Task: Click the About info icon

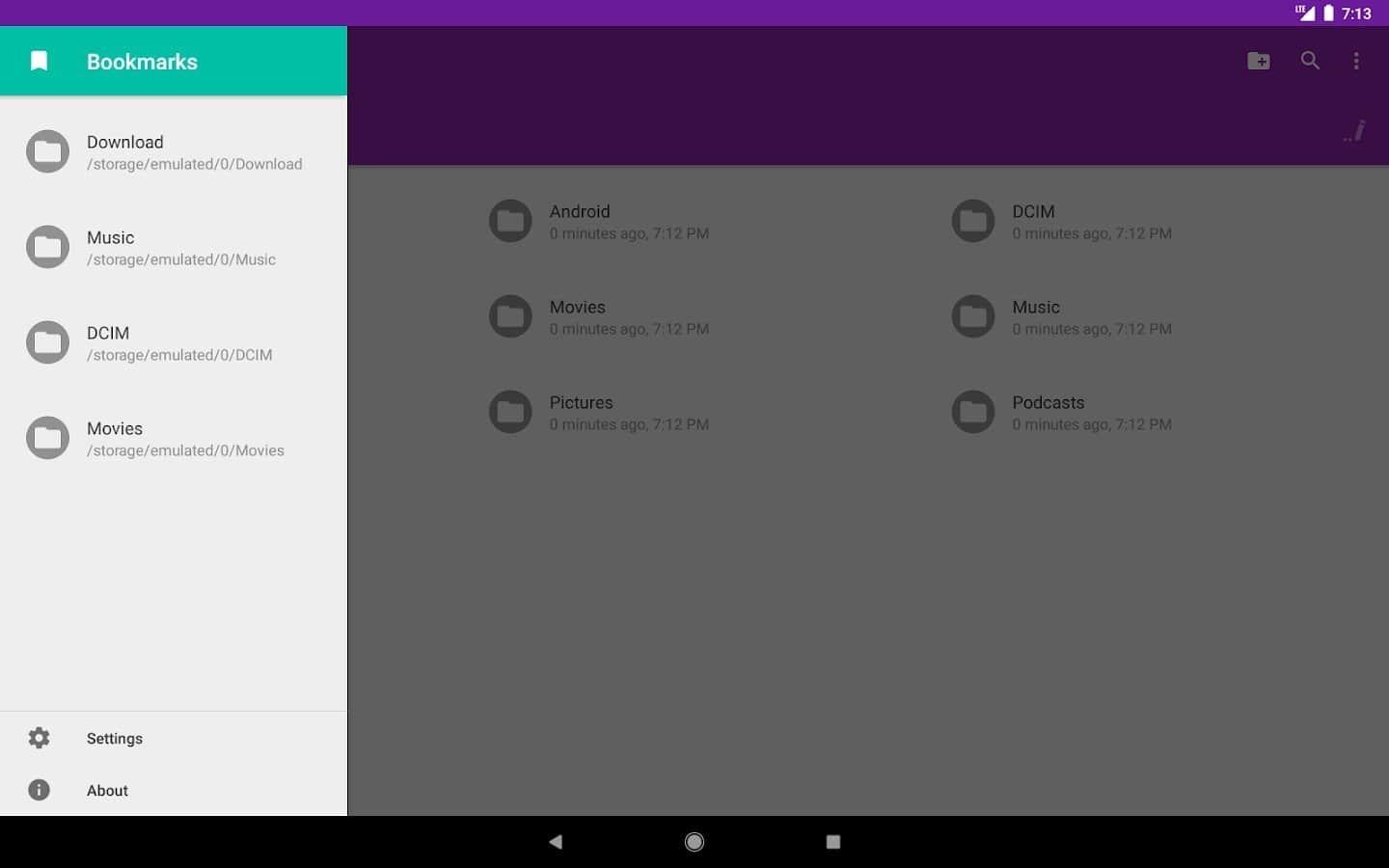Action: coord(39,791)
